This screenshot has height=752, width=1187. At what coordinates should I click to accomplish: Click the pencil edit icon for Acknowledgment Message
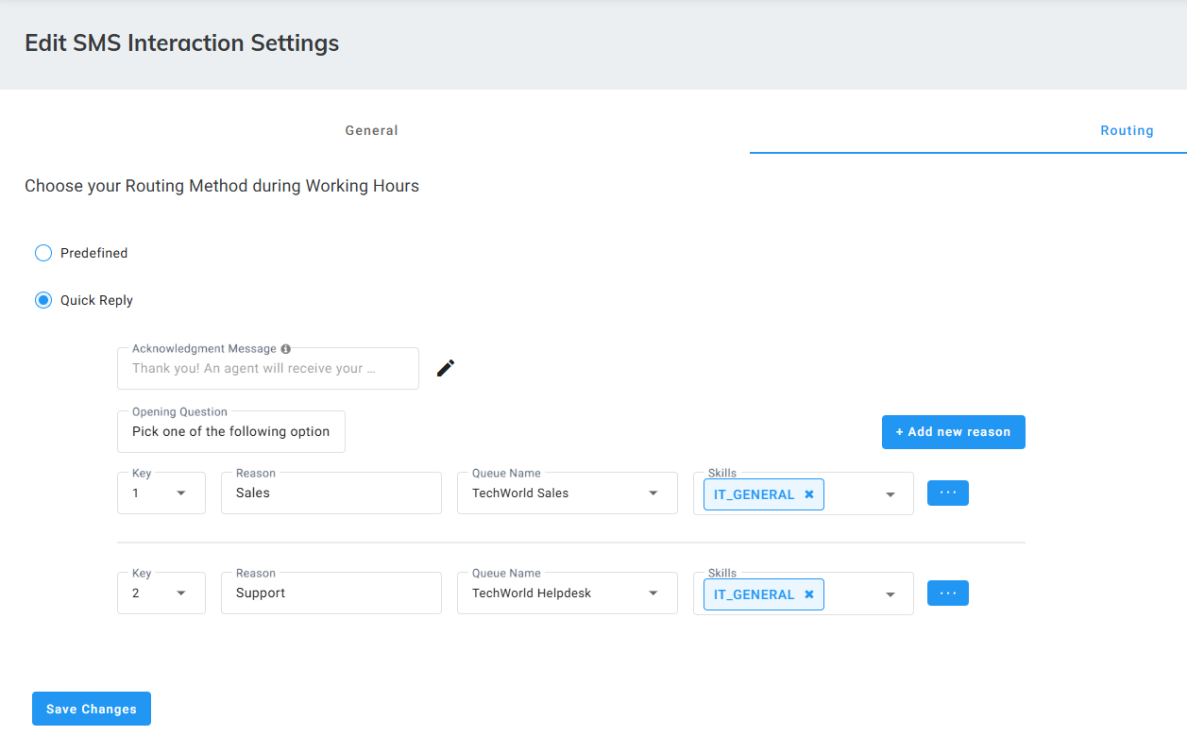coord(446,368)
